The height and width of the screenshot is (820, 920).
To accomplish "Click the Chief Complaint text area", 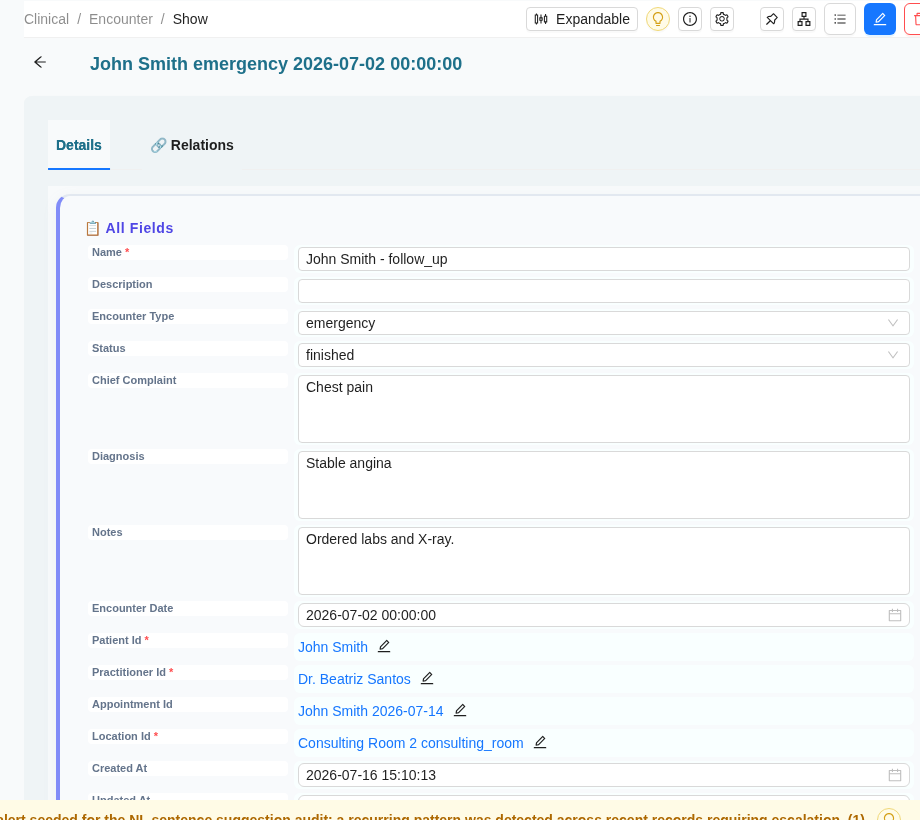I will tap(604, 409).
